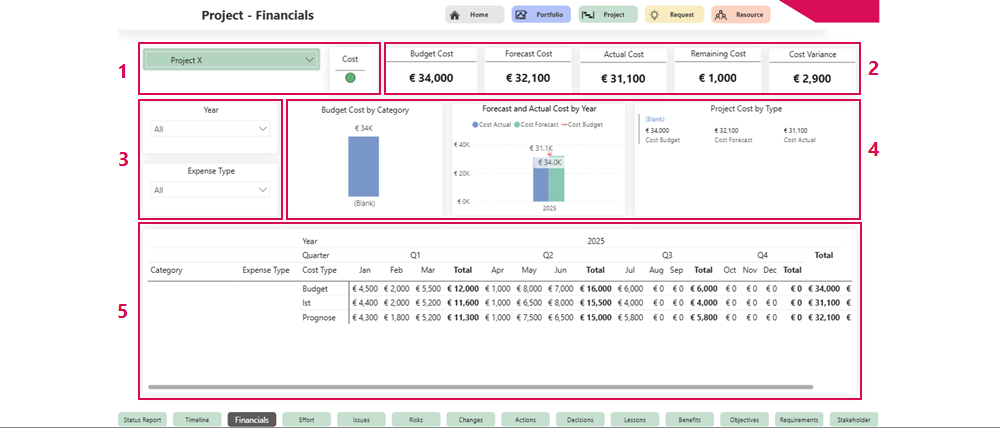Click the Actual Cost card

(x=623, y=68)
